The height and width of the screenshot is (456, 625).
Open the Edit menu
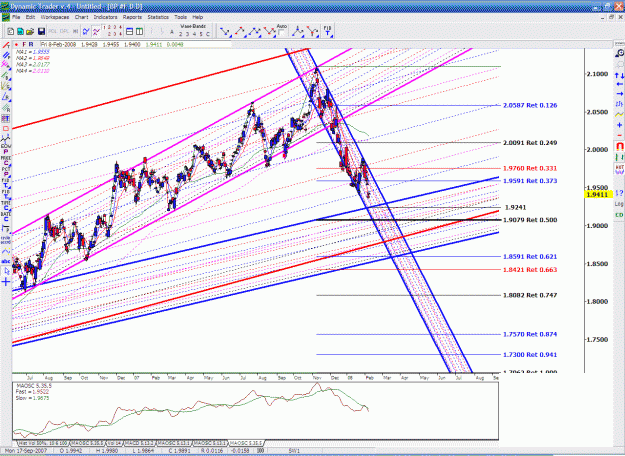pos(30,17)
